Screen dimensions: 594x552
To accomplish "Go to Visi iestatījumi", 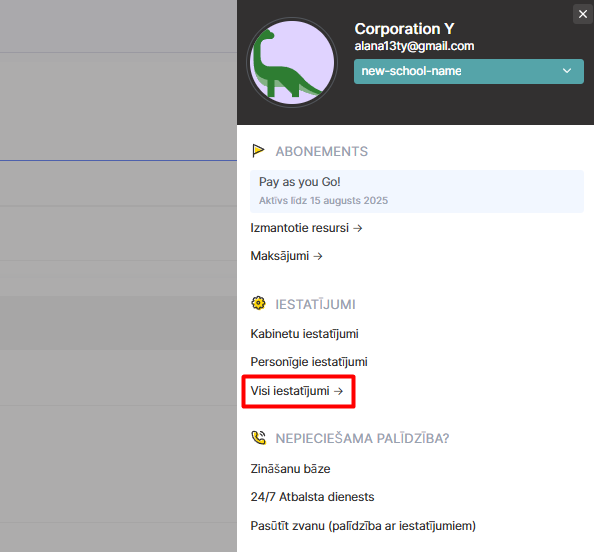I will click(297, 391).
